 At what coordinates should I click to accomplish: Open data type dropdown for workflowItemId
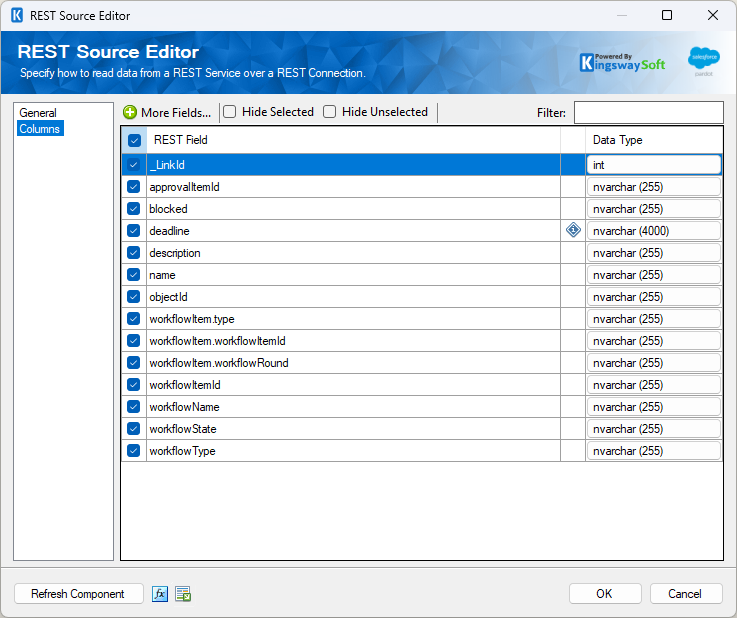(x=654, y=385)
